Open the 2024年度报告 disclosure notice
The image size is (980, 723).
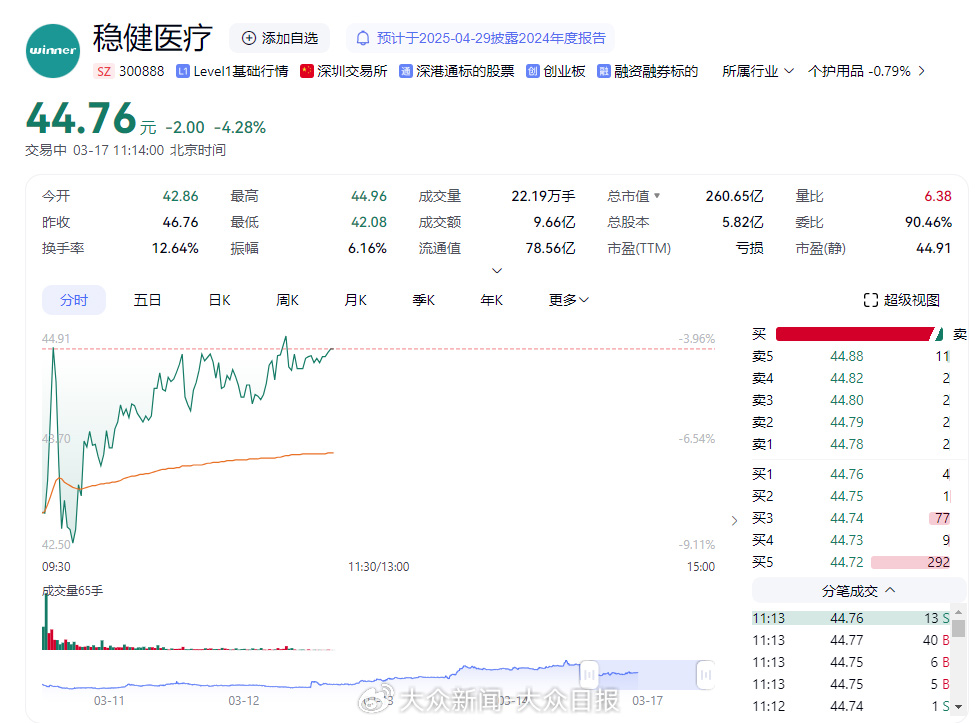480,38
